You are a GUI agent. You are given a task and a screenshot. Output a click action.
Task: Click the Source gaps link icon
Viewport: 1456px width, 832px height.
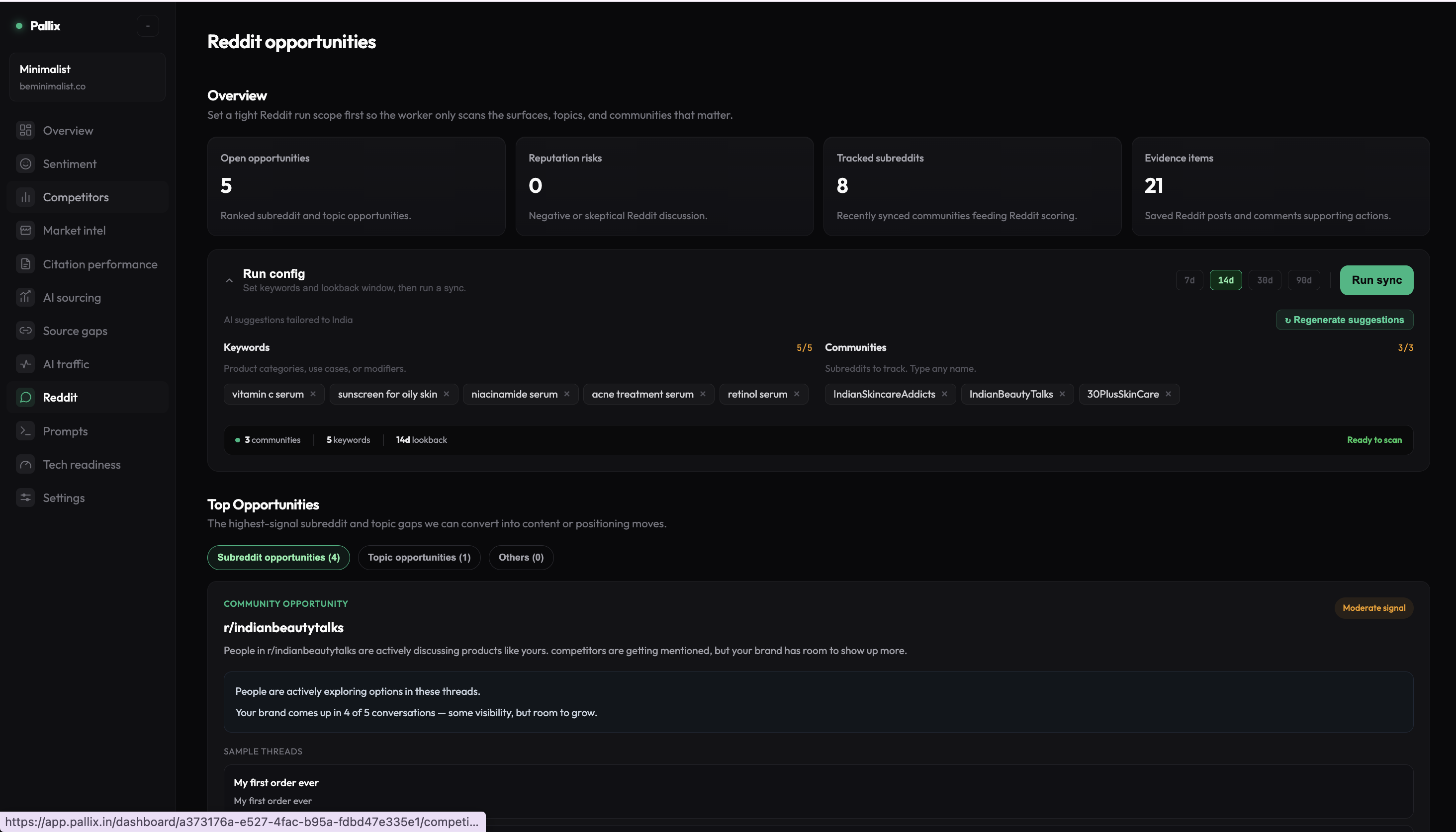[26, 331]
